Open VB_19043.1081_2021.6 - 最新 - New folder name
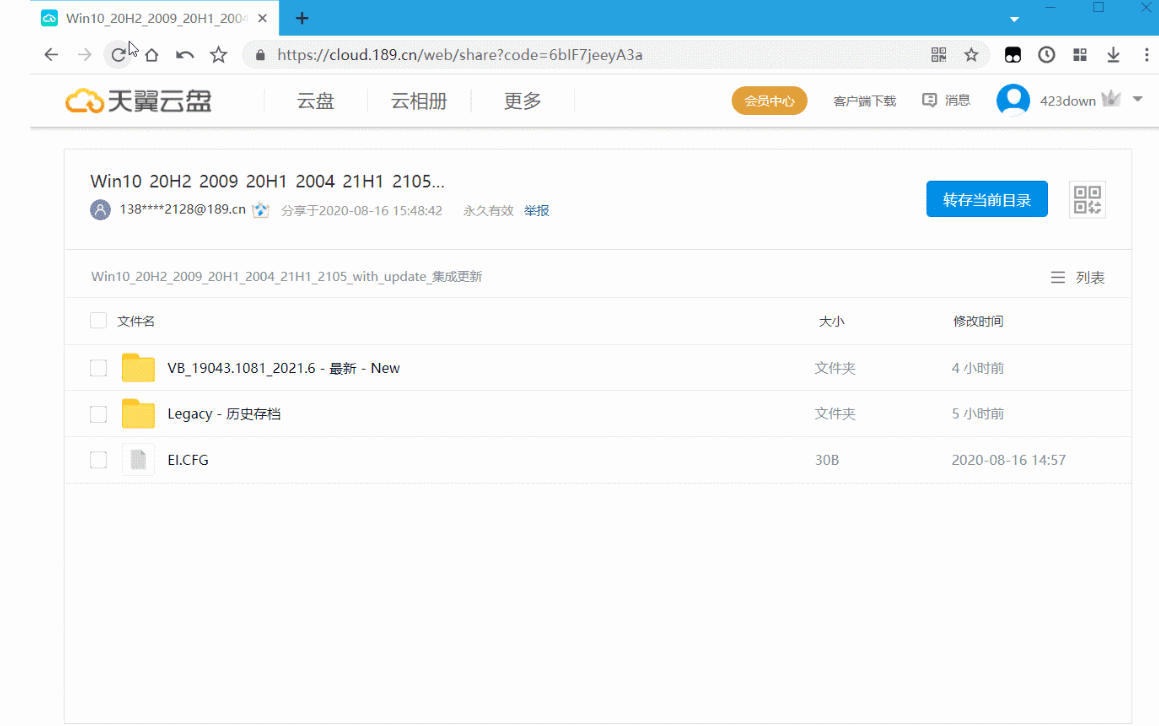 (284, 368)
